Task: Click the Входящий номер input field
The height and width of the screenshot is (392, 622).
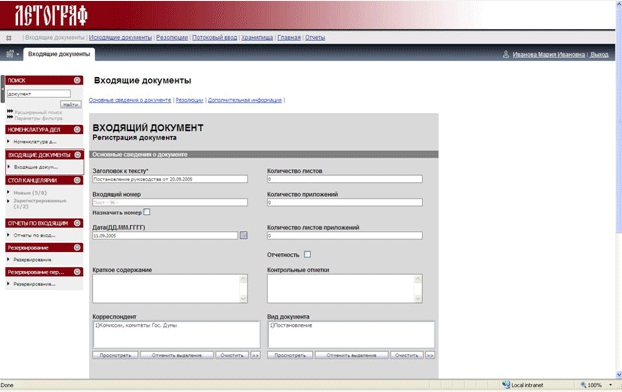Action: pyautogui.click(x=170, y=202)
